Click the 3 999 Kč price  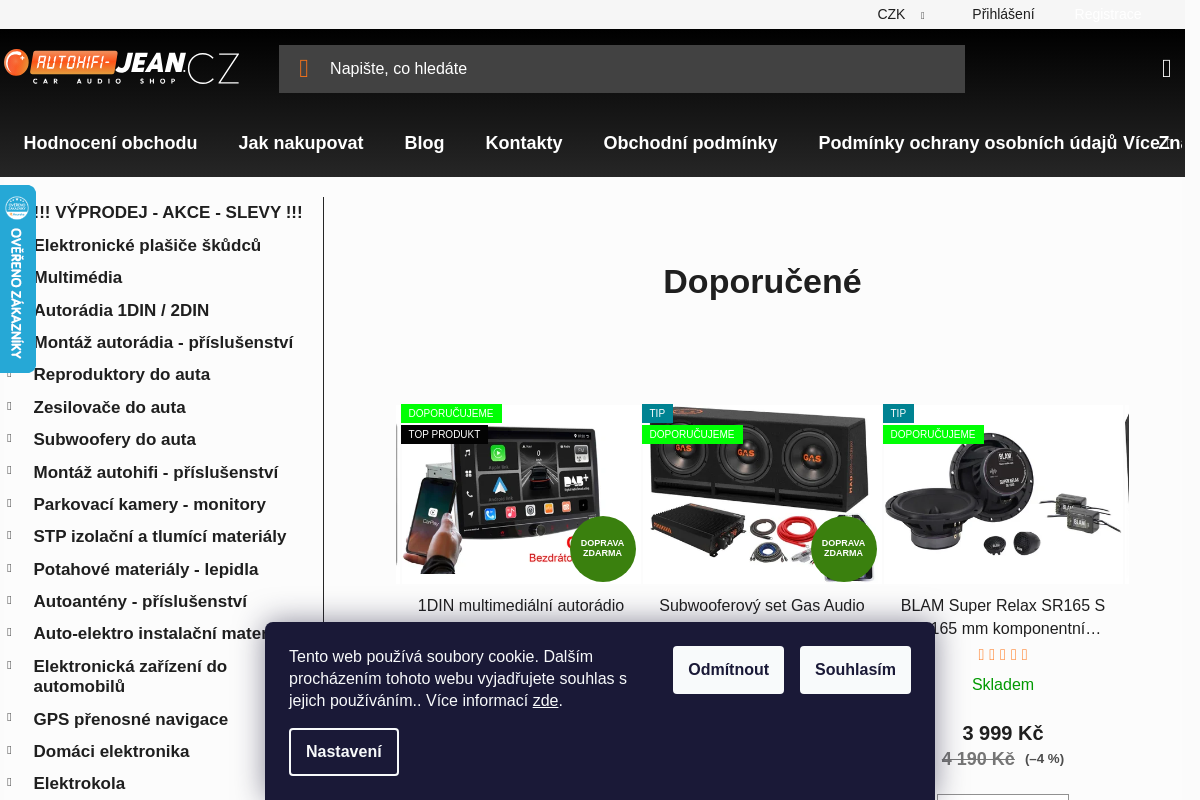tap(1003, 733)
